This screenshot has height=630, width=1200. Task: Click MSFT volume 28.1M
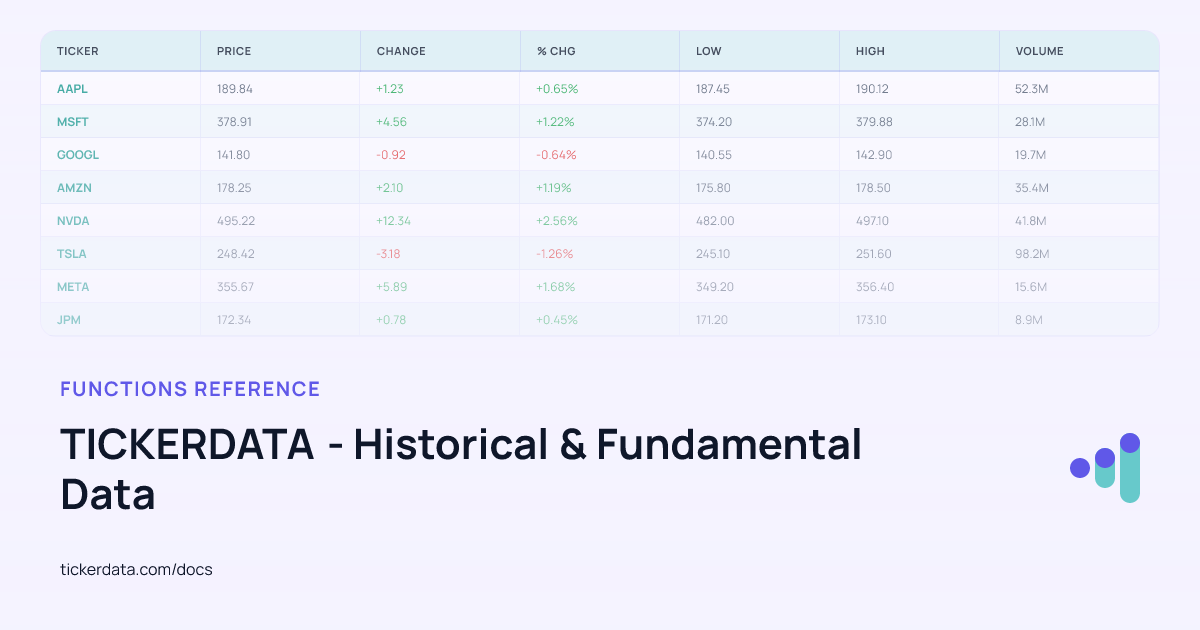pos(1031,121)
